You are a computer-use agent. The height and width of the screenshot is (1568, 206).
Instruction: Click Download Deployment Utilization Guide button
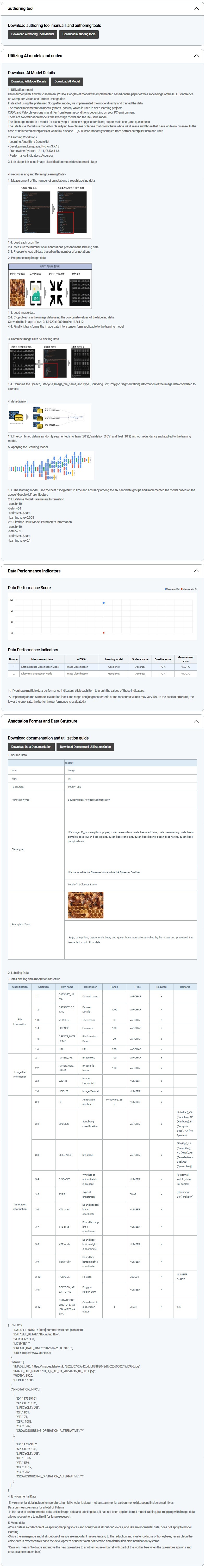coord(85,746)
